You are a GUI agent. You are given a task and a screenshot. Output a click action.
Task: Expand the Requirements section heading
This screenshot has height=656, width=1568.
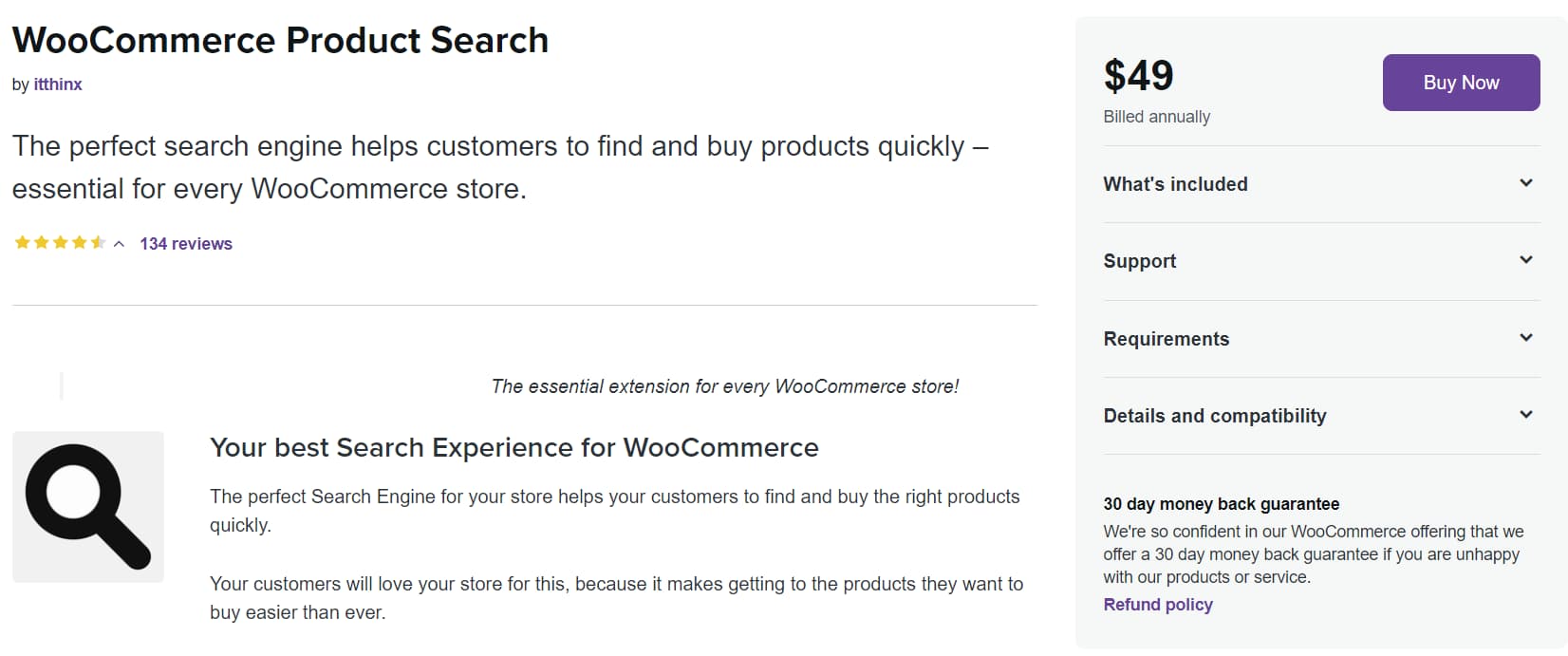[1166, 339]
